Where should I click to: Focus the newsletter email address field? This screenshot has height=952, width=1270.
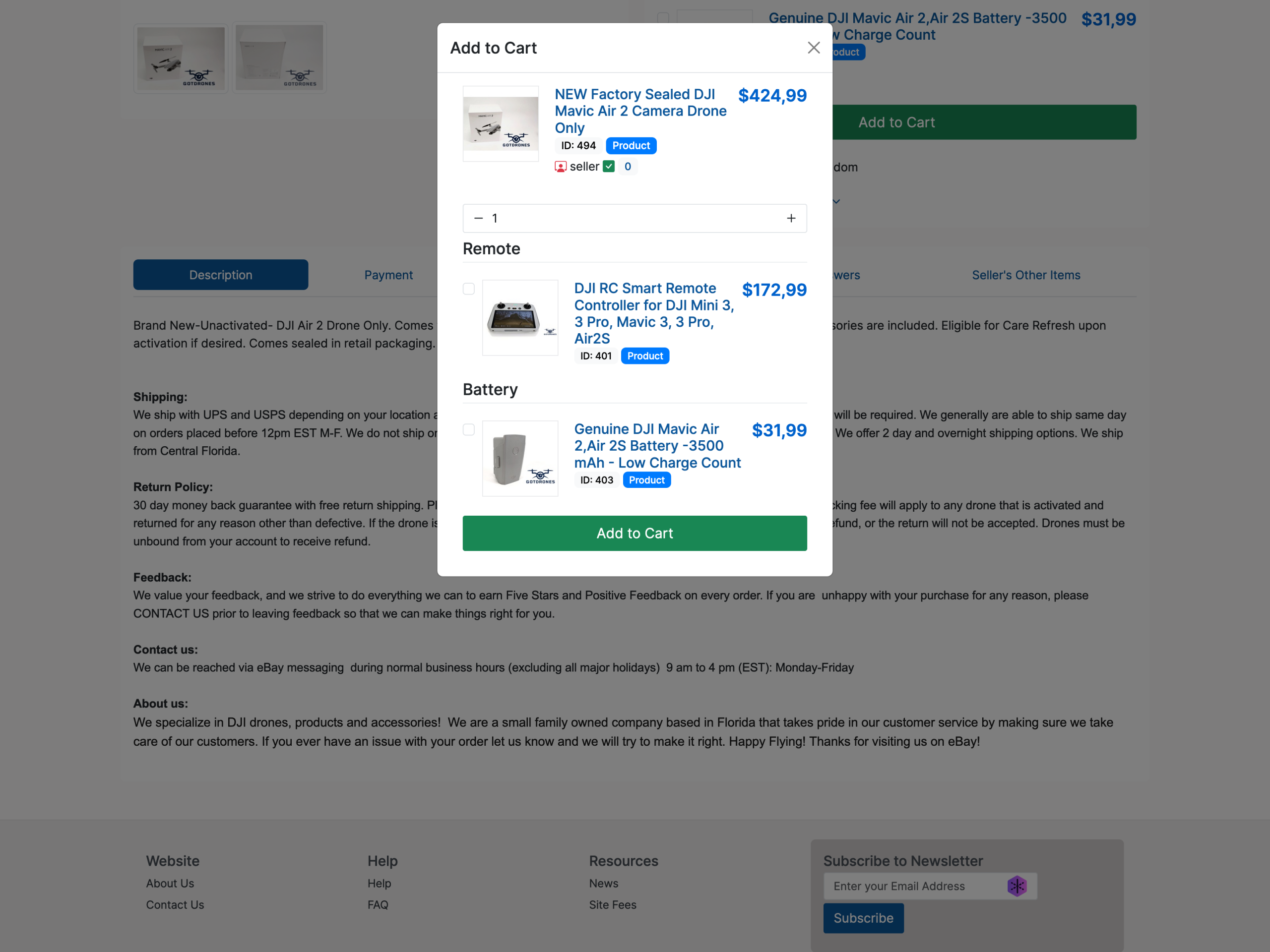(x=914, y=886)
